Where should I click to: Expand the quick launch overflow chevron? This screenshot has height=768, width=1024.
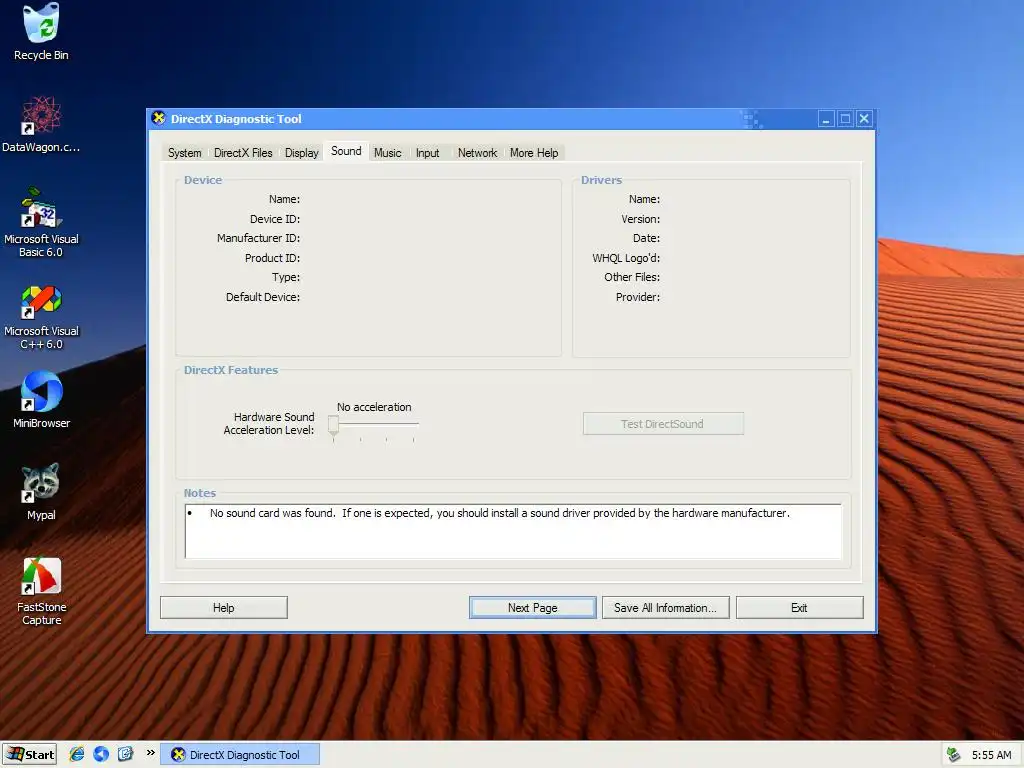coord(150,753)
